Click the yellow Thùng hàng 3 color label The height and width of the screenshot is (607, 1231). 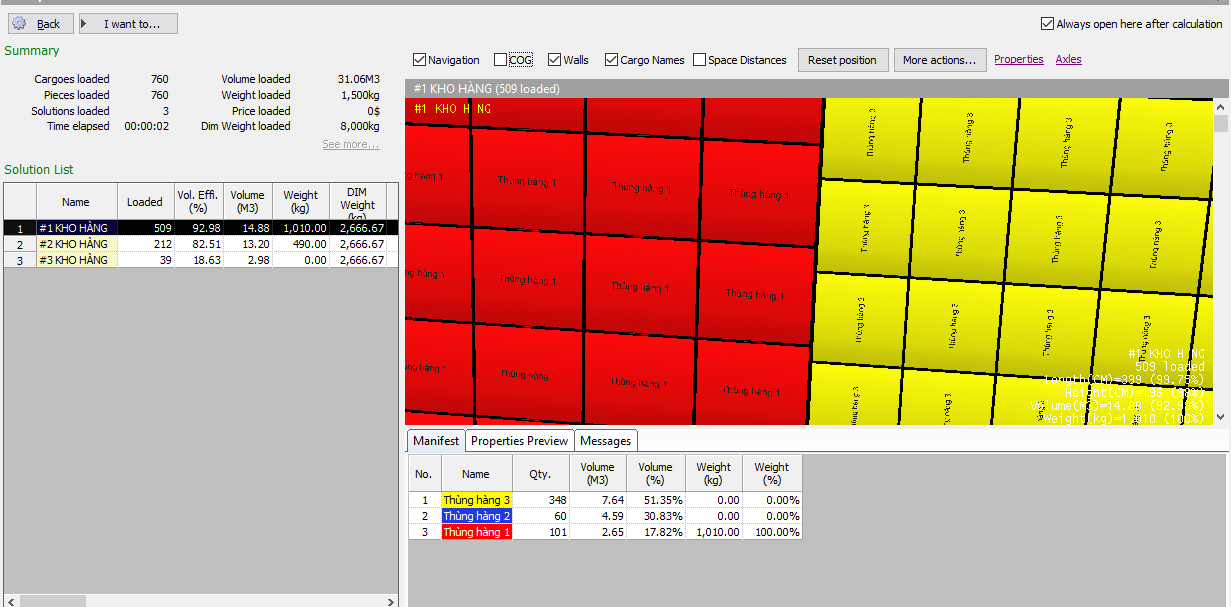[476, 500]
